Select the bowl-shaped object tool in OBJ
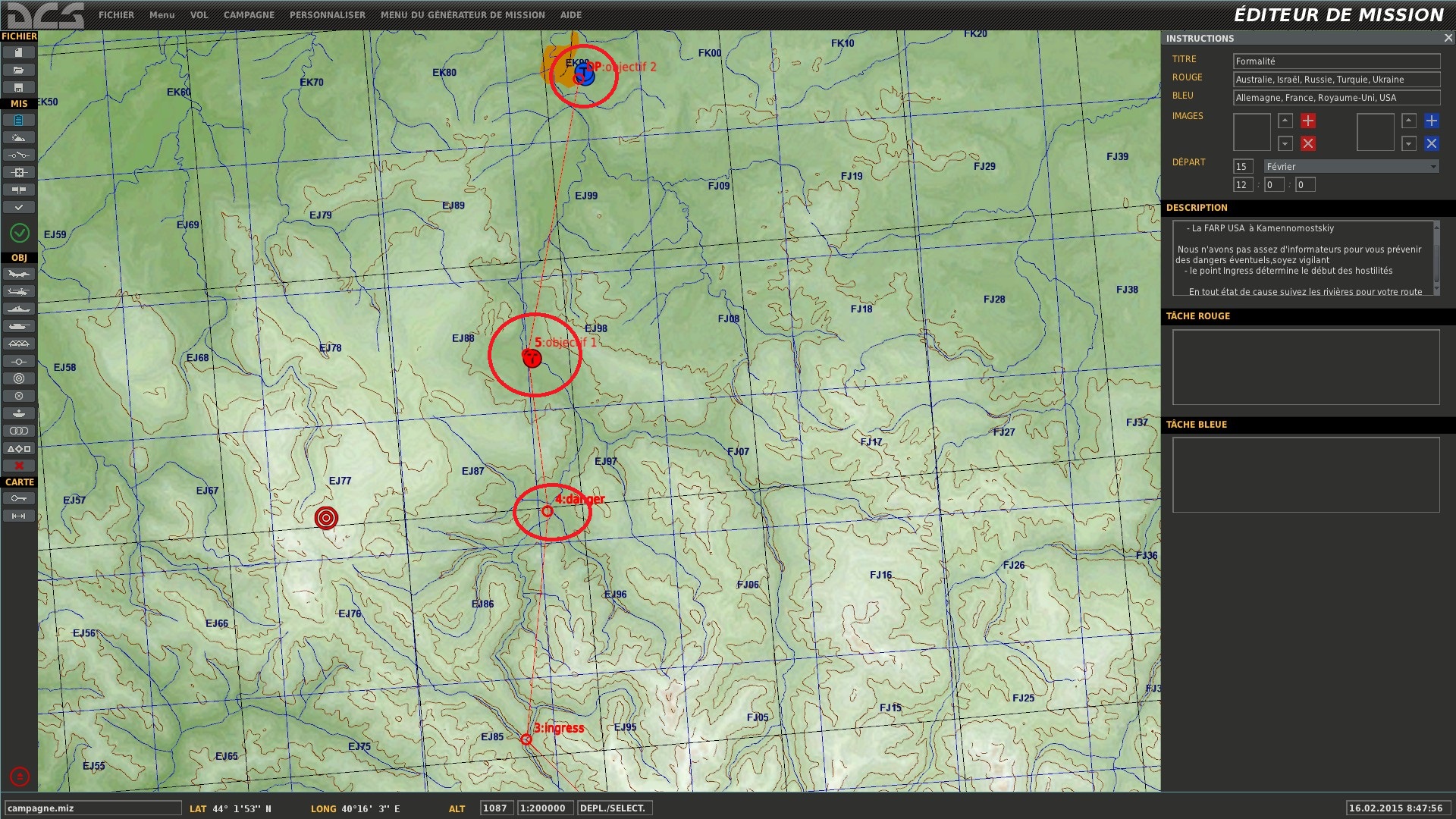This screenshot has height=819, width=1456. pyautogui.click(x=19, y=413)
